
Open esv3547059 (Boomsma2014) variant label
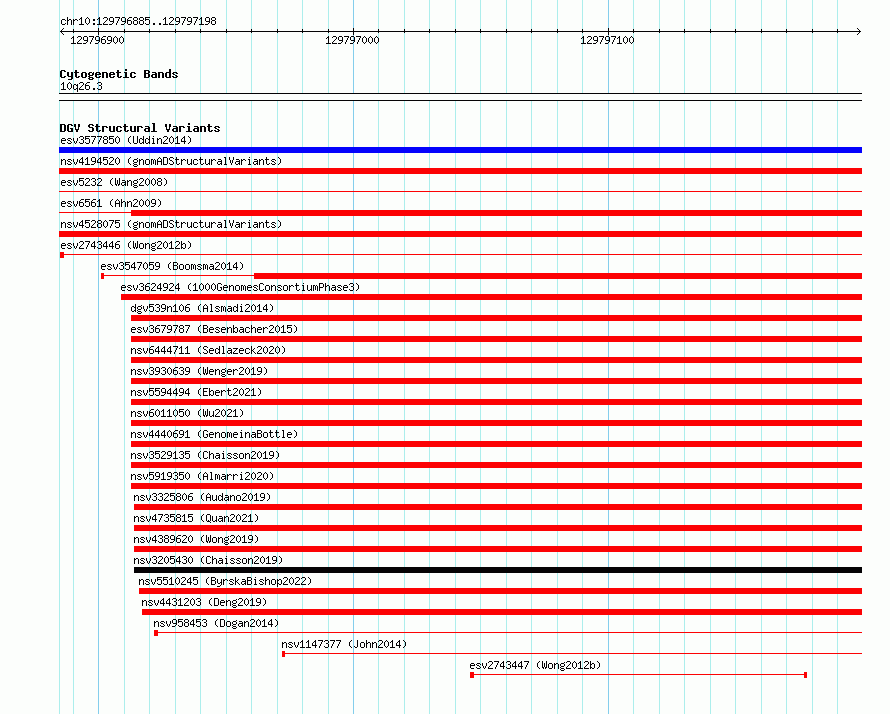point(172,266)
